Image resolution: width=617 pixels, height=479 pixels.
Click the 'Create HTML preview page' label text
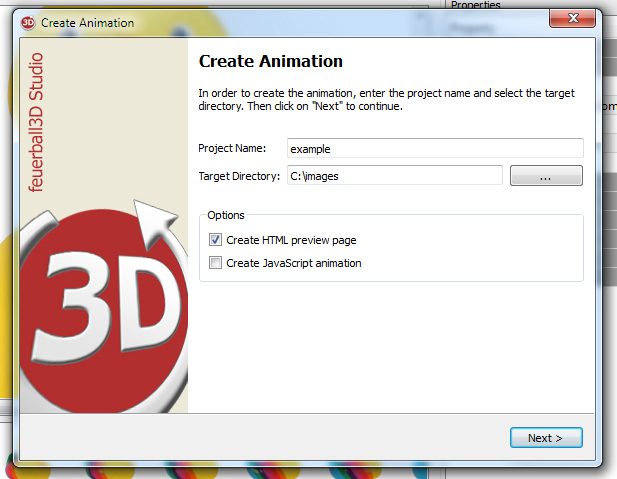coord(291,240)
